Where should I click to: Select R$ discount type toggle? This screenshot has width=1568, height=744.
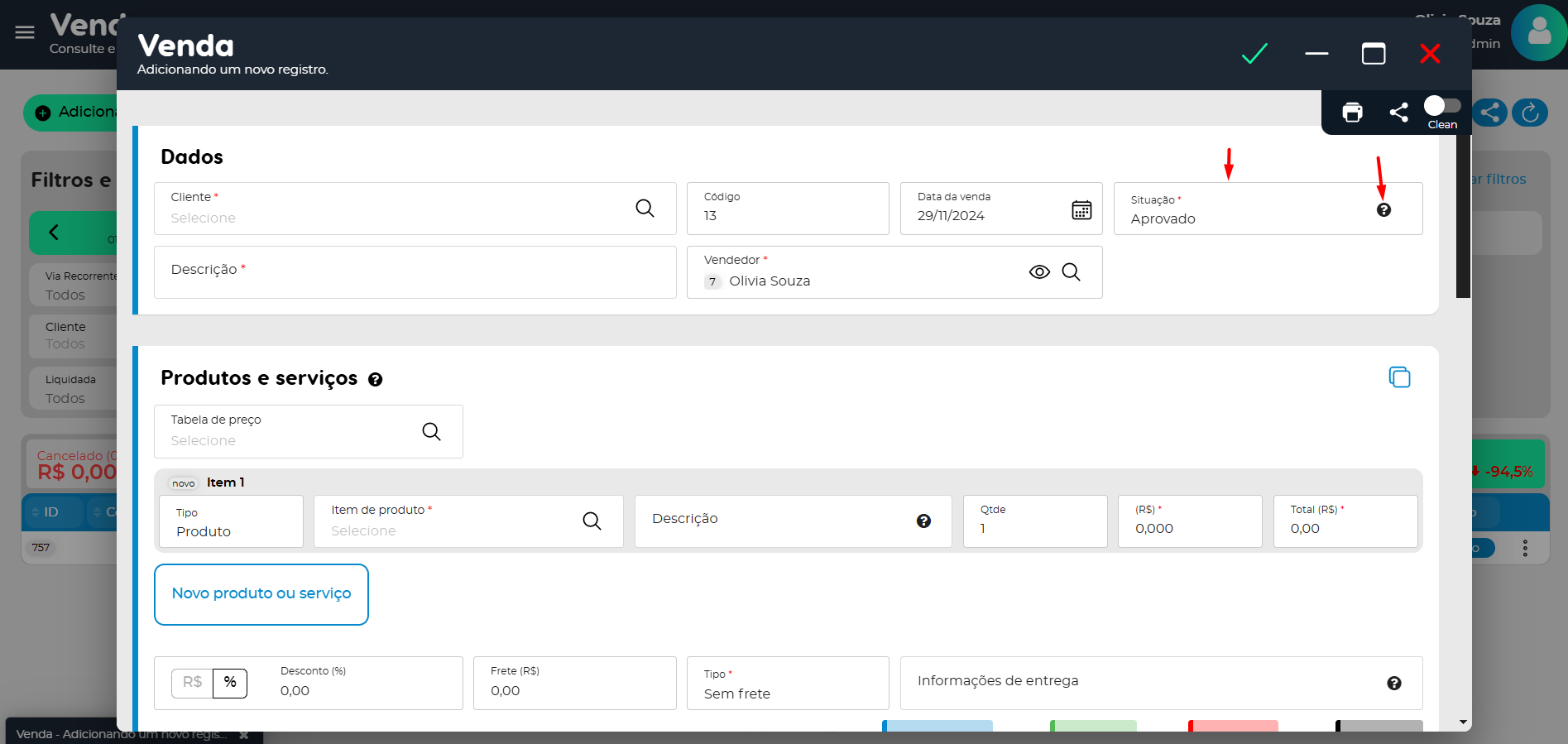(x=192, y=683)
